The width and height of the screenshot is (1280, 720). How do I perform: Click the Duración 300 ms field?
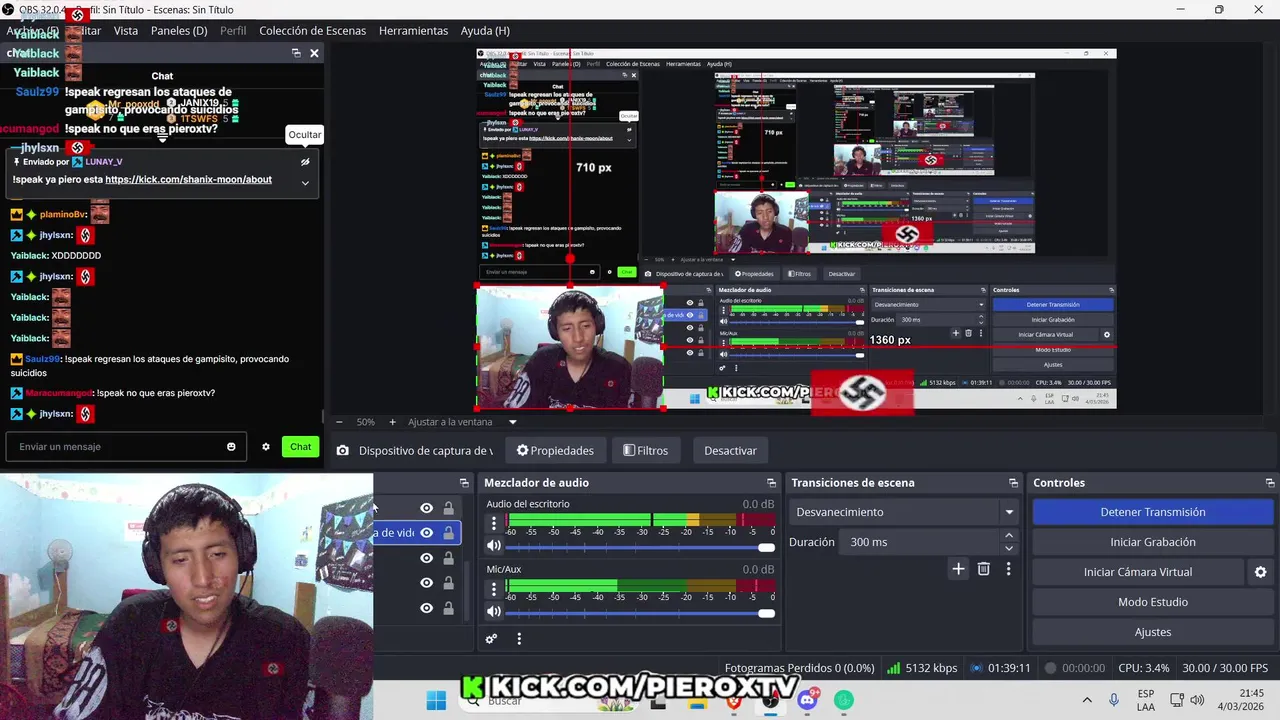pos(920,542)
